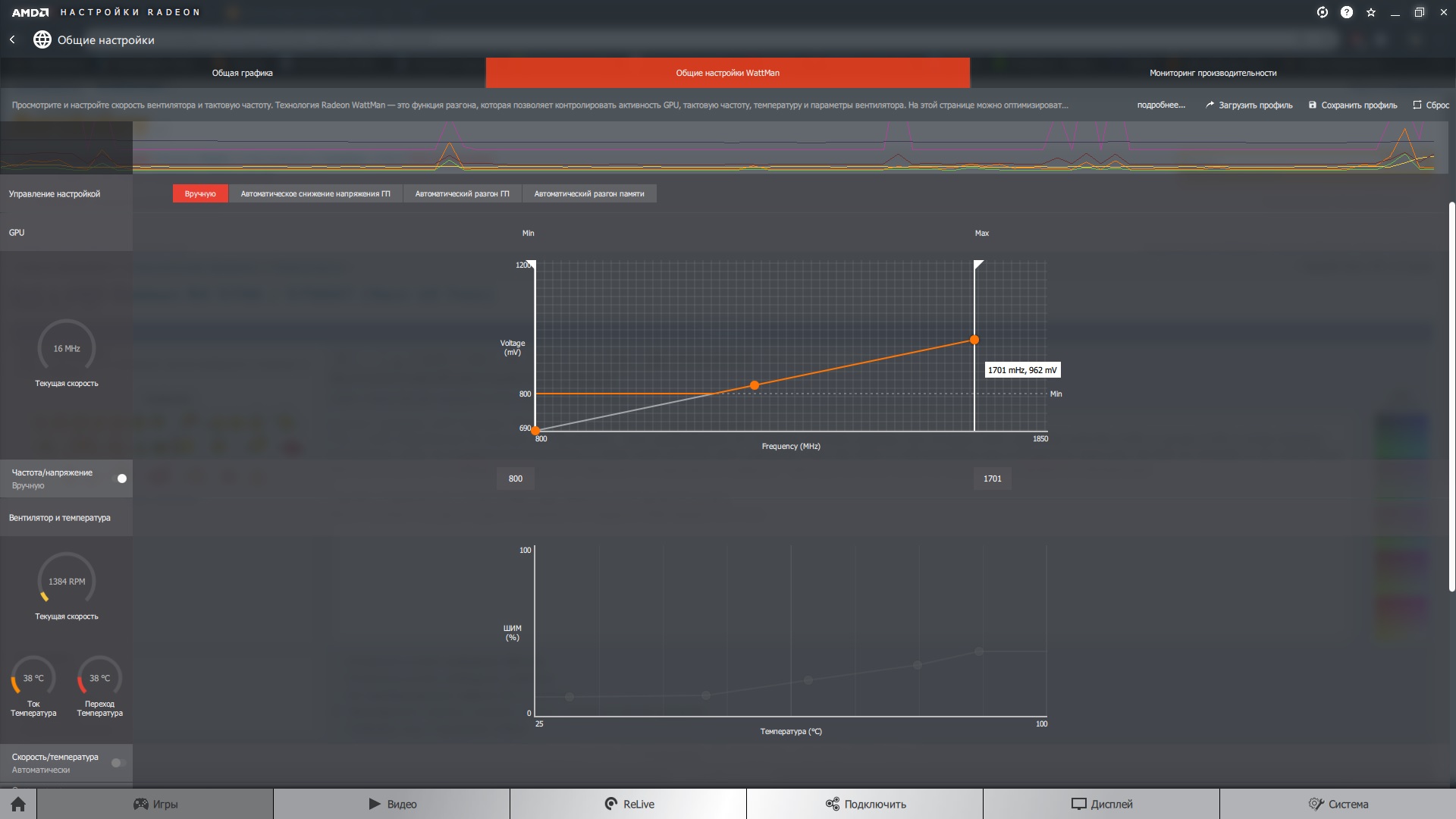The image size is (1456, 819).
Task: Click Сохранить профиль button
Action: click(1353, 105)
